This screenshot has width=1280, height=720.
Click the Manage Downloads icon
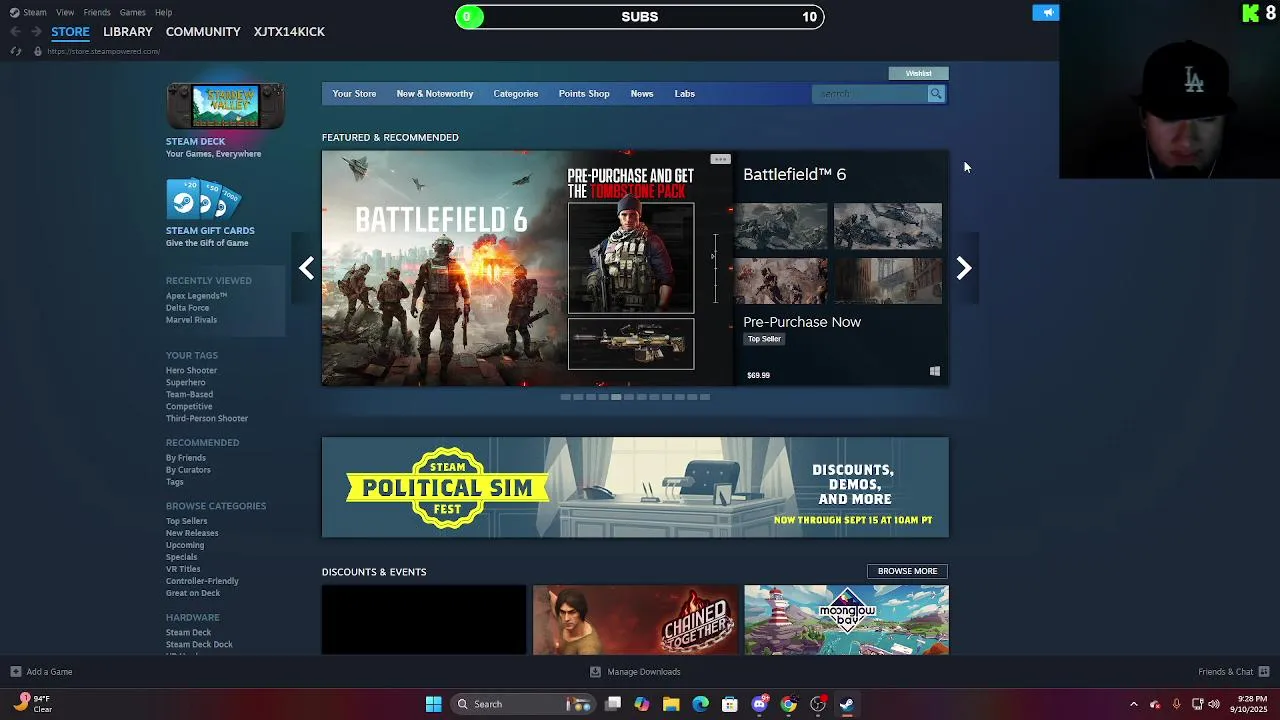pos(595,672)
